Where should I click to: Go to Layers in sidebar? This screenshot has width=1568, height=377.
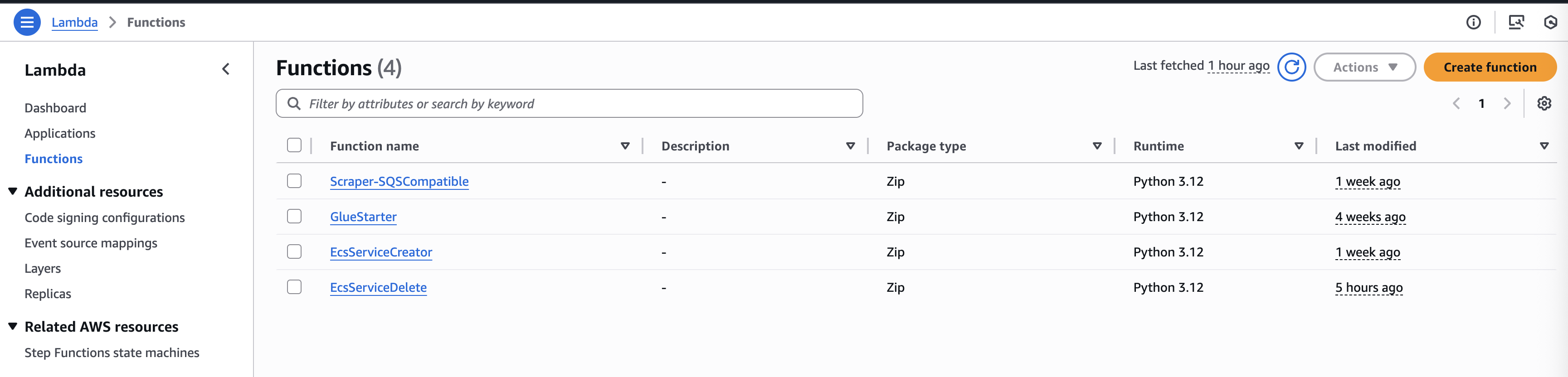[x=43, y=268]
